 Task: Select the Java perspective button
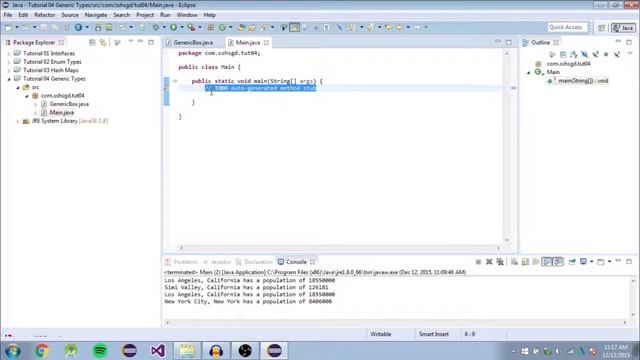(x=623, y=27)
